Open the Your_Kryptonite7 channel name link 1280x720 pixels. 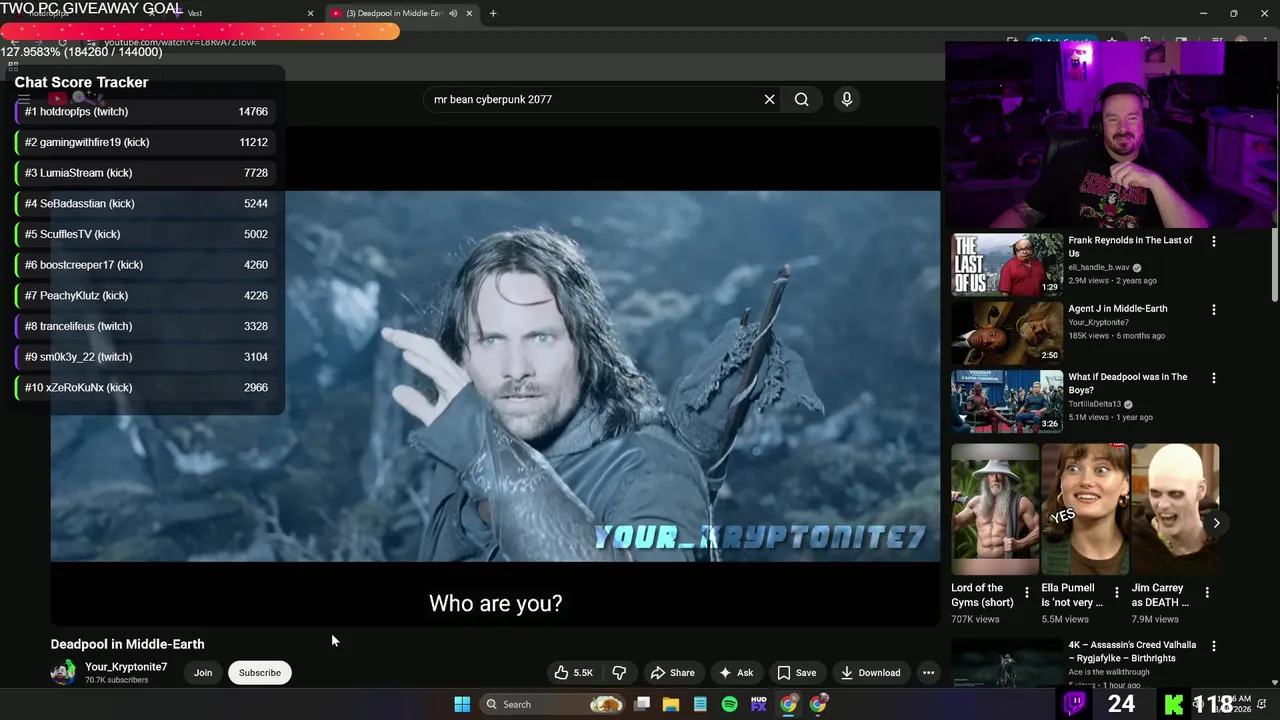(126, 667)
